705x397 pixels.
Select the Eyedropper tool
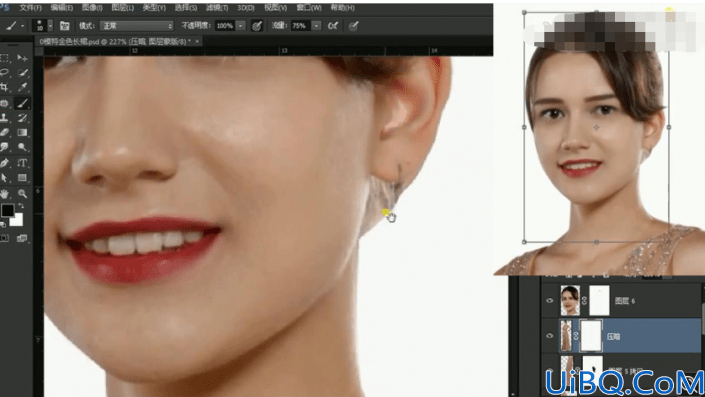tap(22, 87)
